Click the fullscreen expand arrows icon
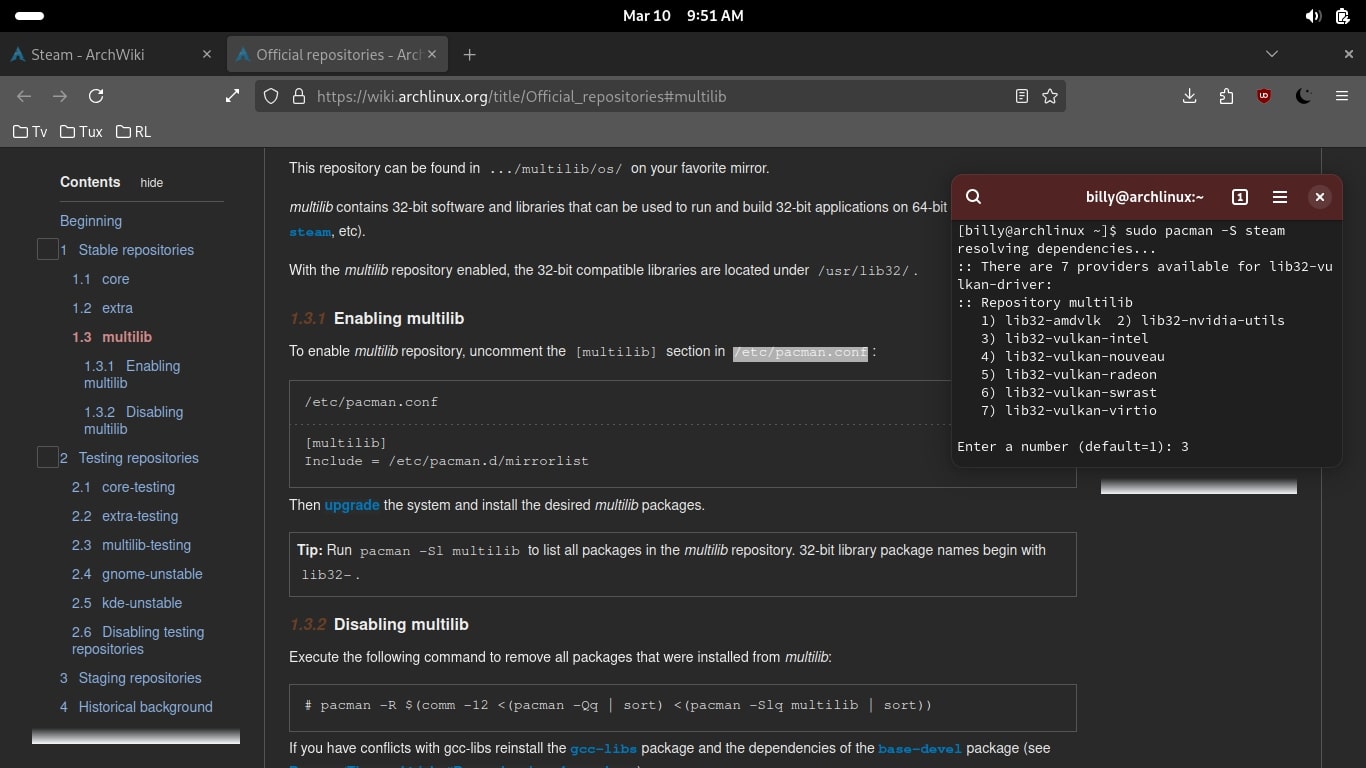Viewport: 1366px width, 768px height. [232, 96]
